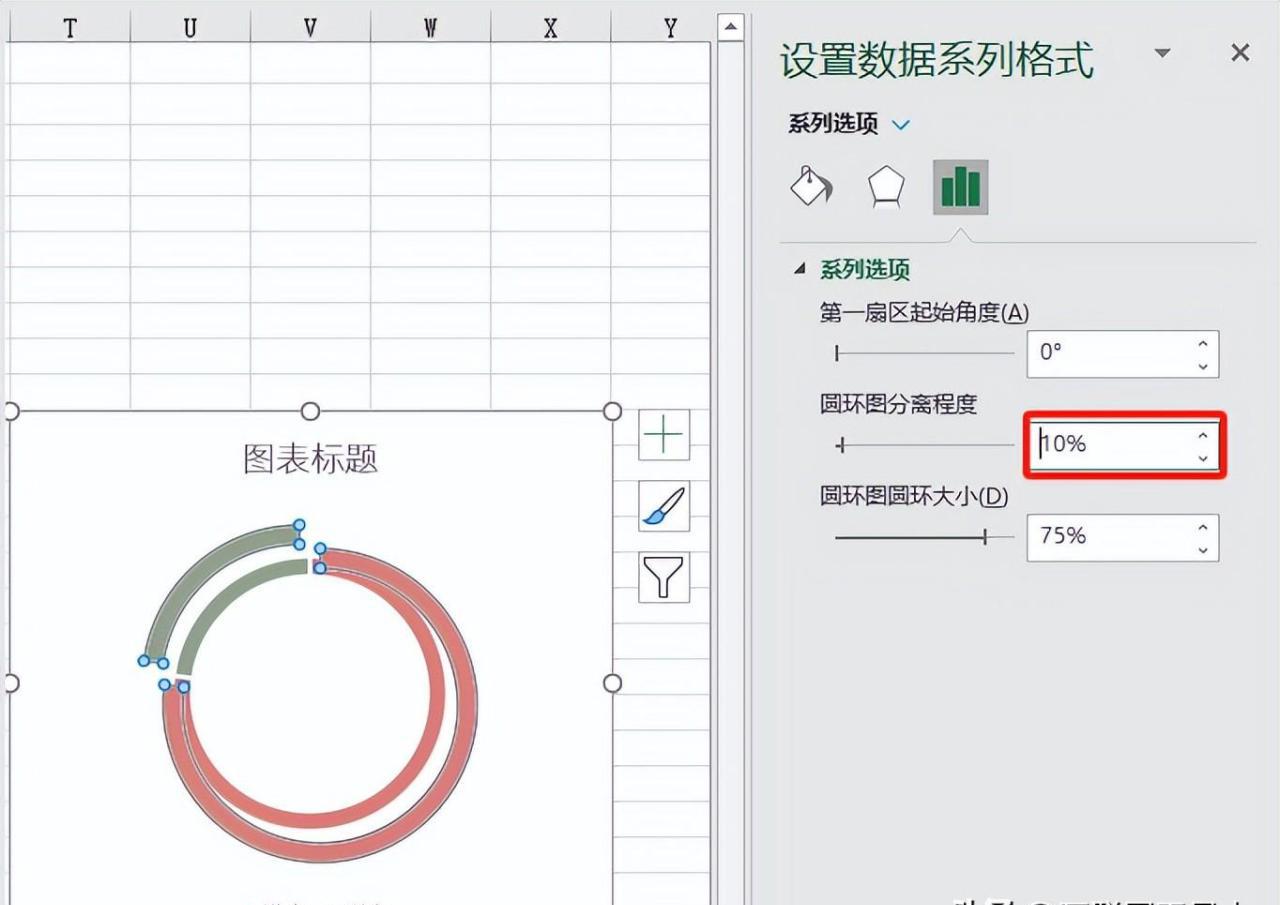
Task: Select column U header
Action: pos(190,28)
